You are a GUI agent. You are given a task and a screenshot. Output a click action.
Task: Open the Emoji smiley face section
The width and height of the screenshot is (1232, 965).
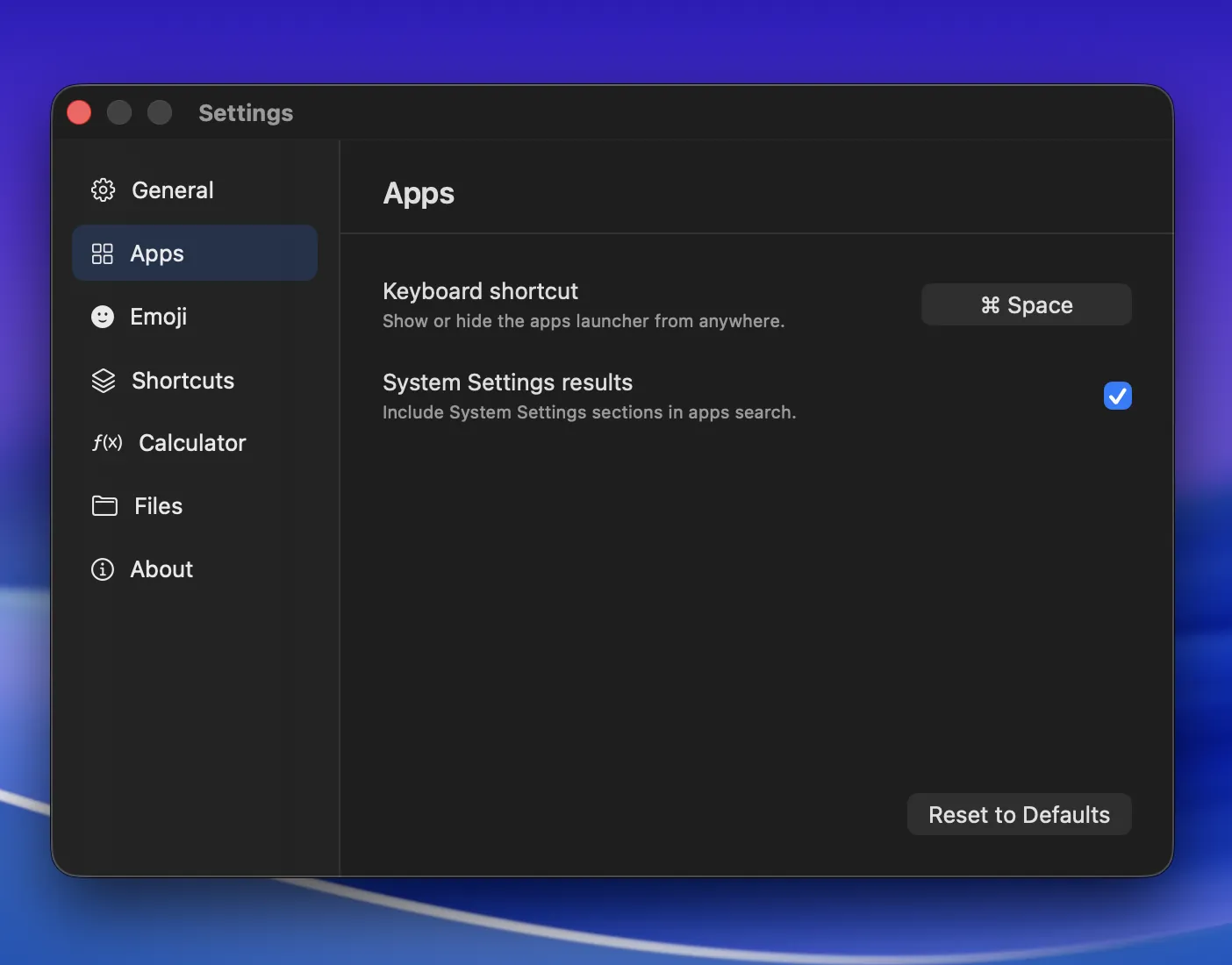coord(103,317)
